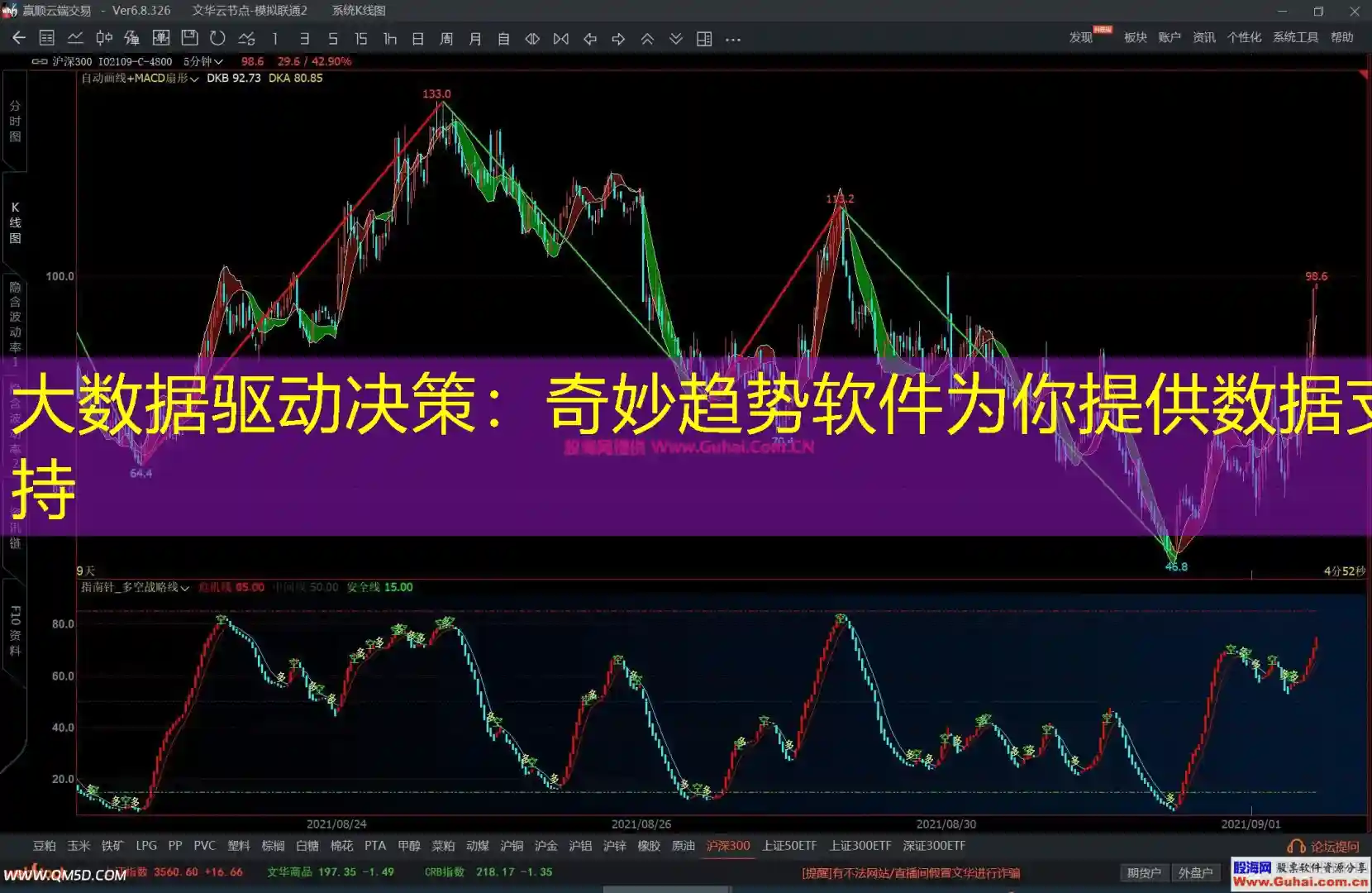1372x893 pixels.
Task: Select the PVC contract tab
Action: pyautogui.click(x=204, y=846)
